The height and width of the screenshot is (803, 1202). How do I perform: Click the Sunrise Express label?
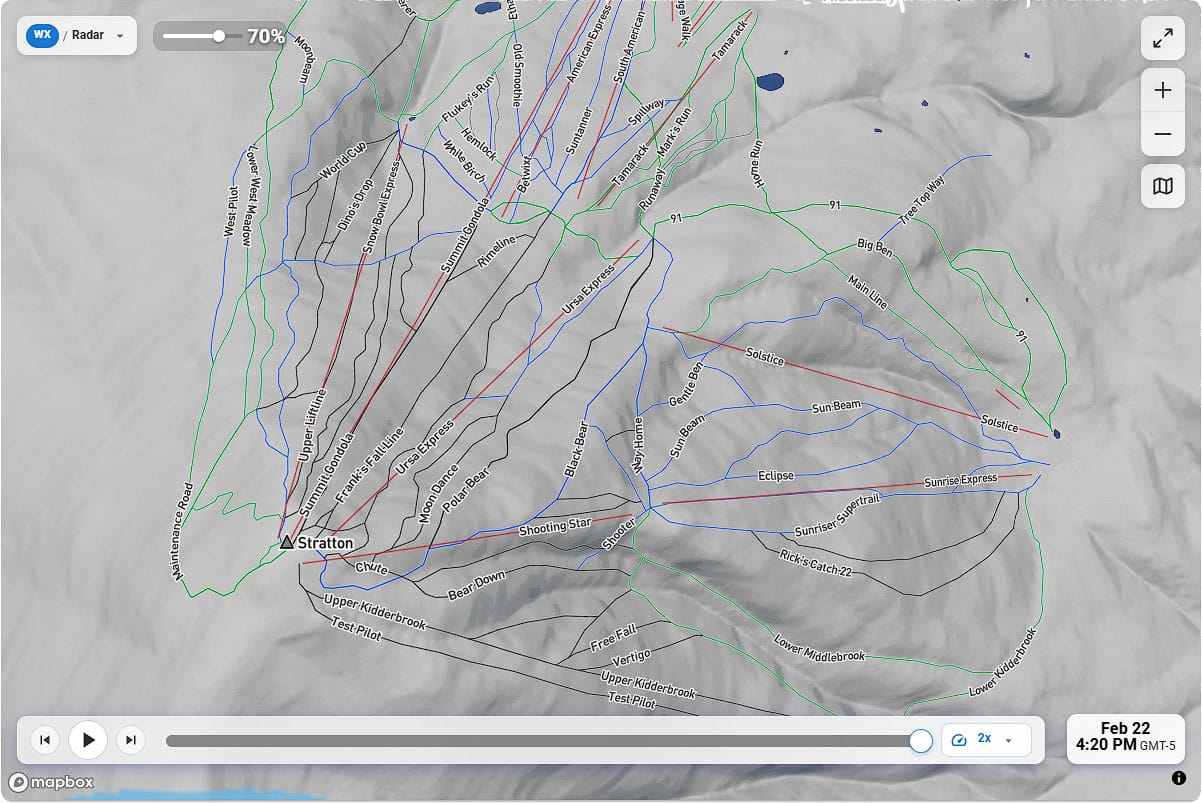click(x=961, y=481)
